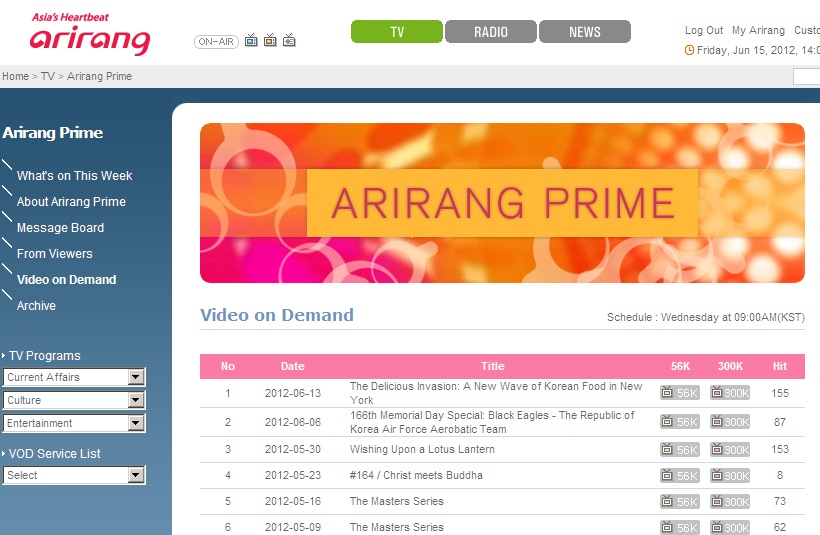
Task: Open the Entertainment programs dropdown
Action: click(x=74, y=423)
